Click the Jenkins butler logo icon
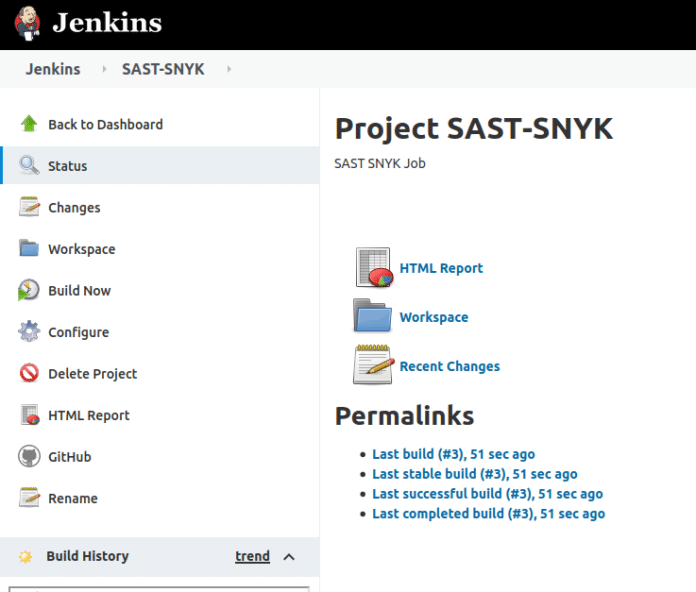This screenshot has width=696, height=592. (27, 23)
